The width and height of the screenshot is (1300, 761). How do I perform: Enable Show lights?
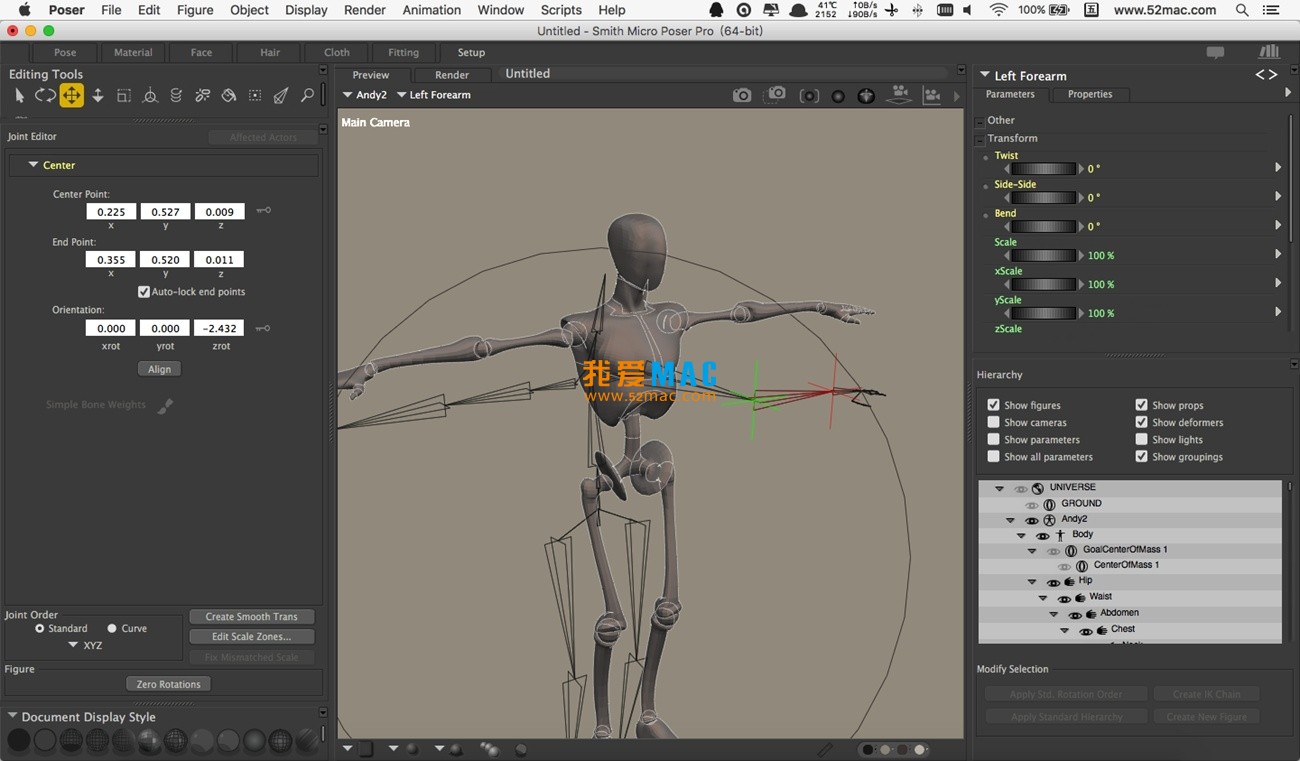tap(1141, 439)
